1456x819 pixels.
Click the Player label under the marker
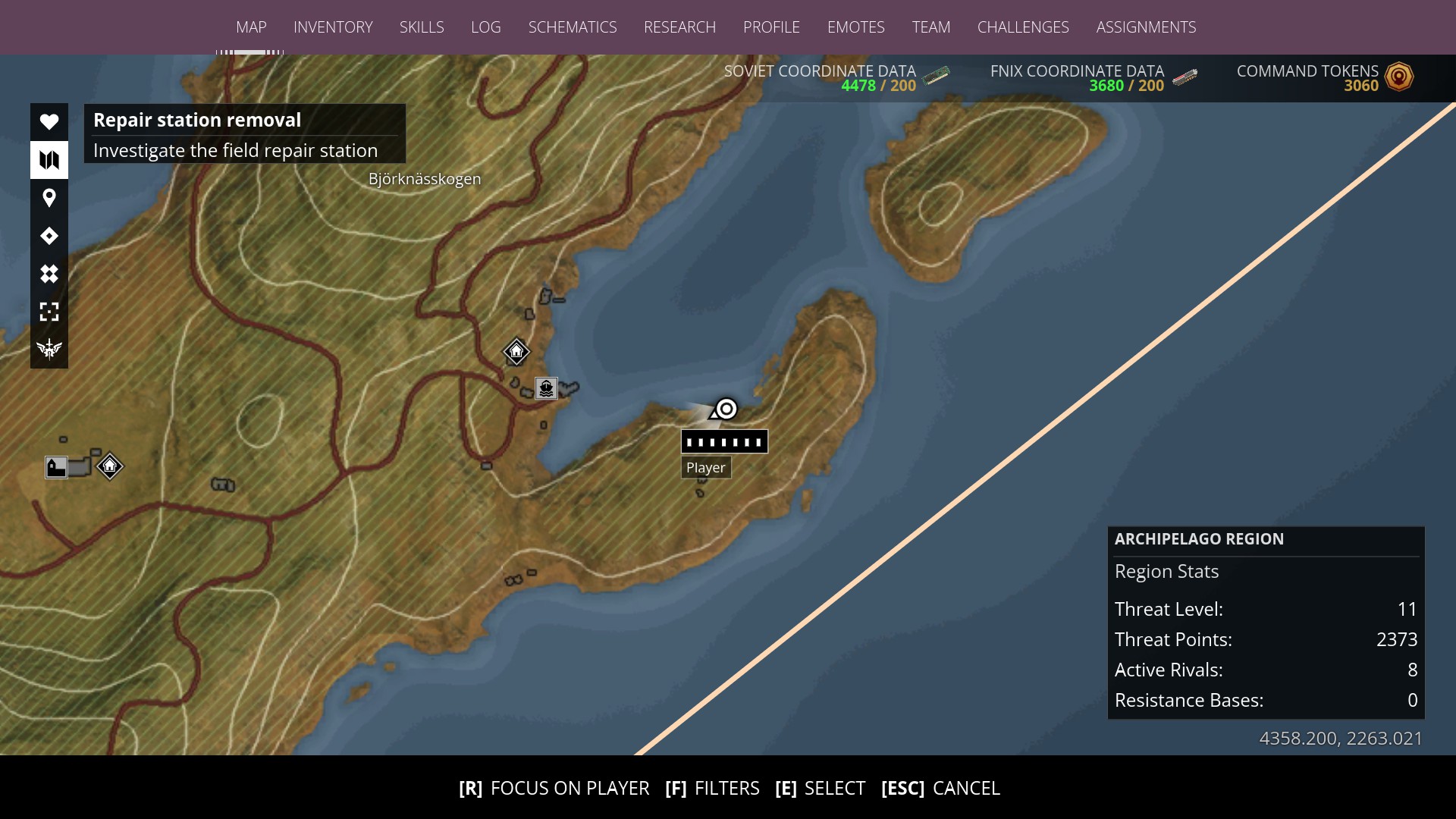pos(706,468)
